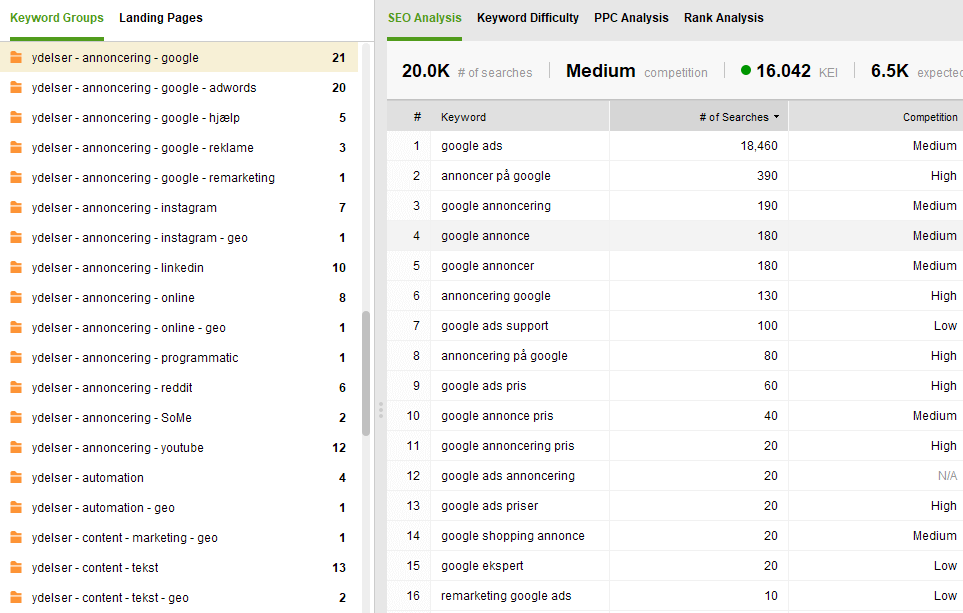Click folder icon beside ydelser - annoncering - linkedin

tap(16, 268)
